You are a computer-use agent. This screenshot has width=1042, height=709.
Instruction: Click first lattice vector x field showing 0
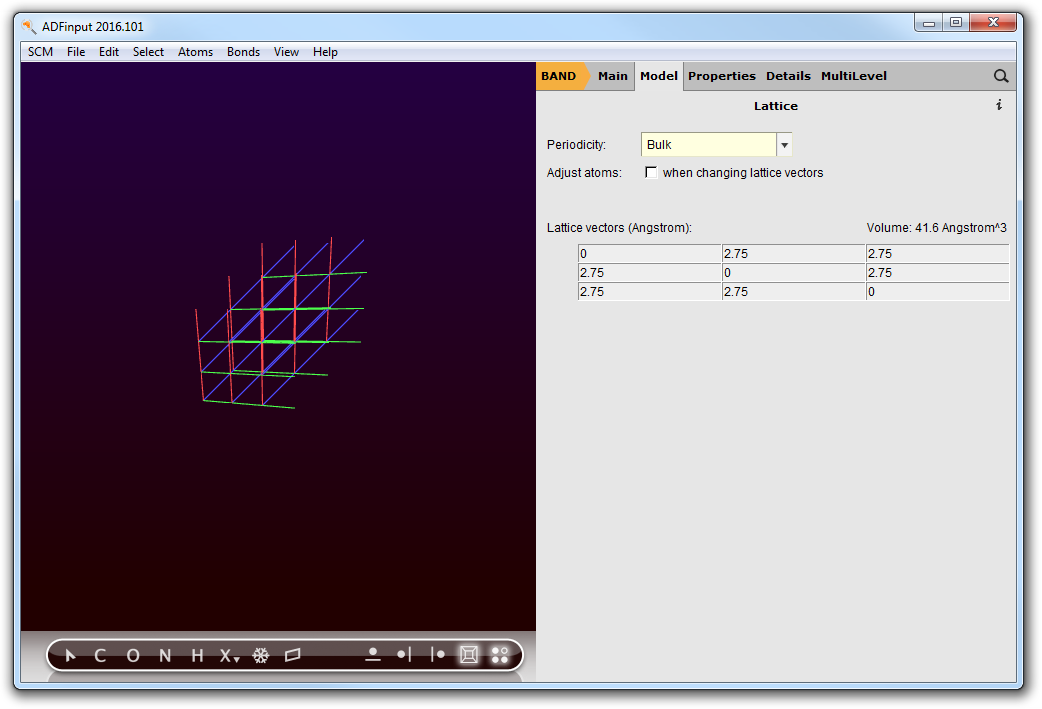pos(650,254)
